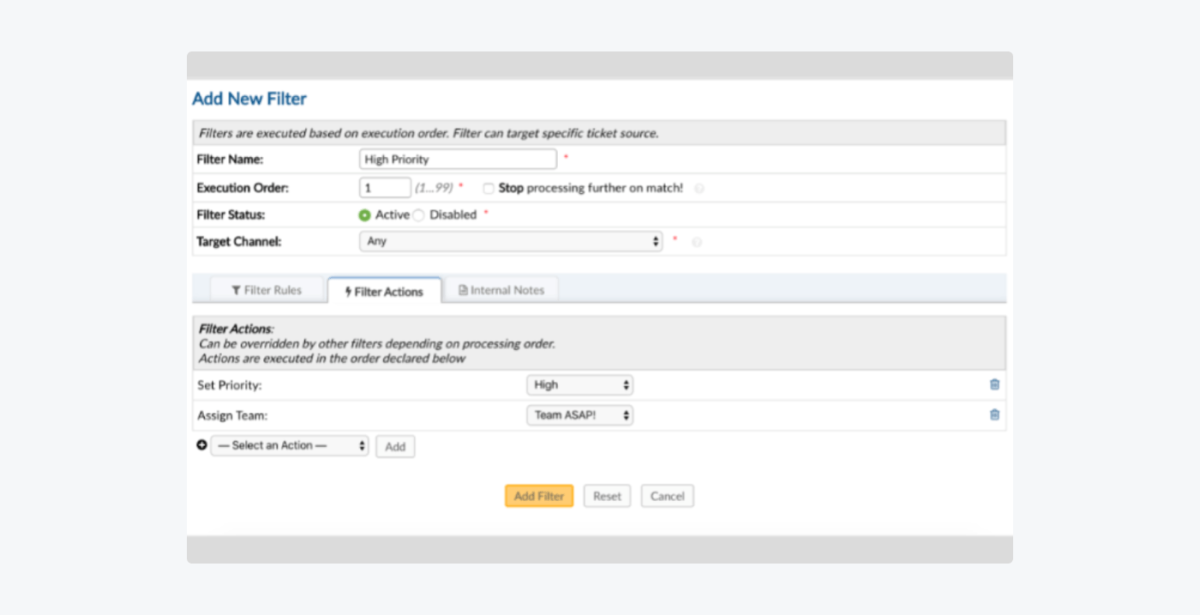Image resolution: width=1200 pixels, height=615 pixels.
Task: Expand the Assign Team dropdown
Action: (580, 415)
